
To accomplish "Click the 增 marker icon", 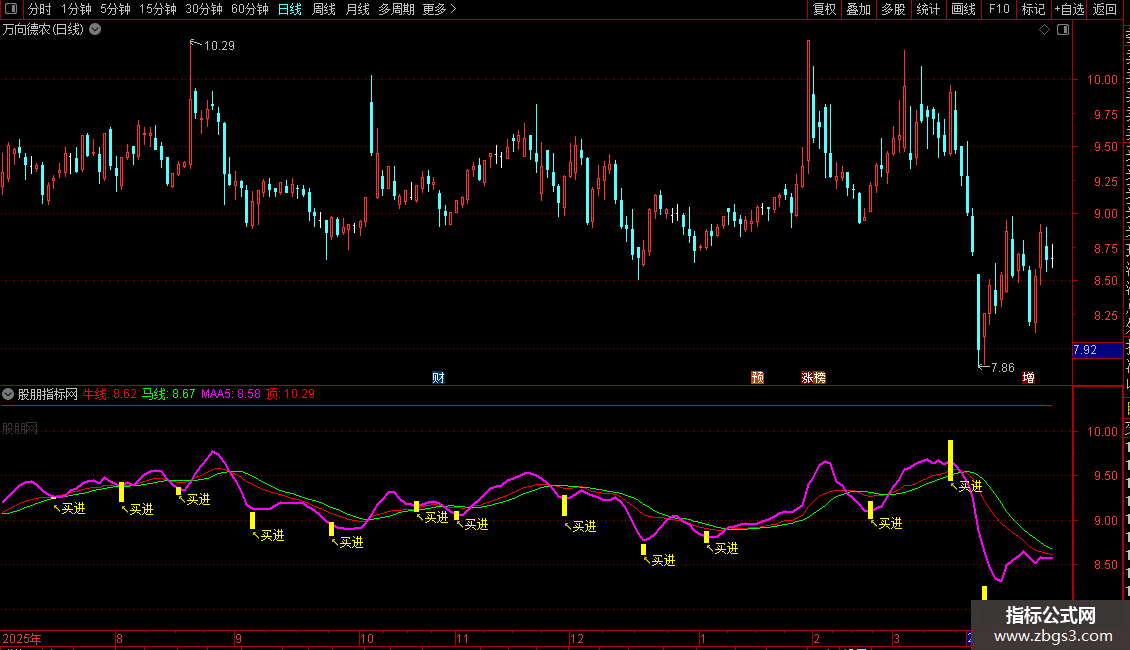I will pyautogui.click(x=1028, y=378).
